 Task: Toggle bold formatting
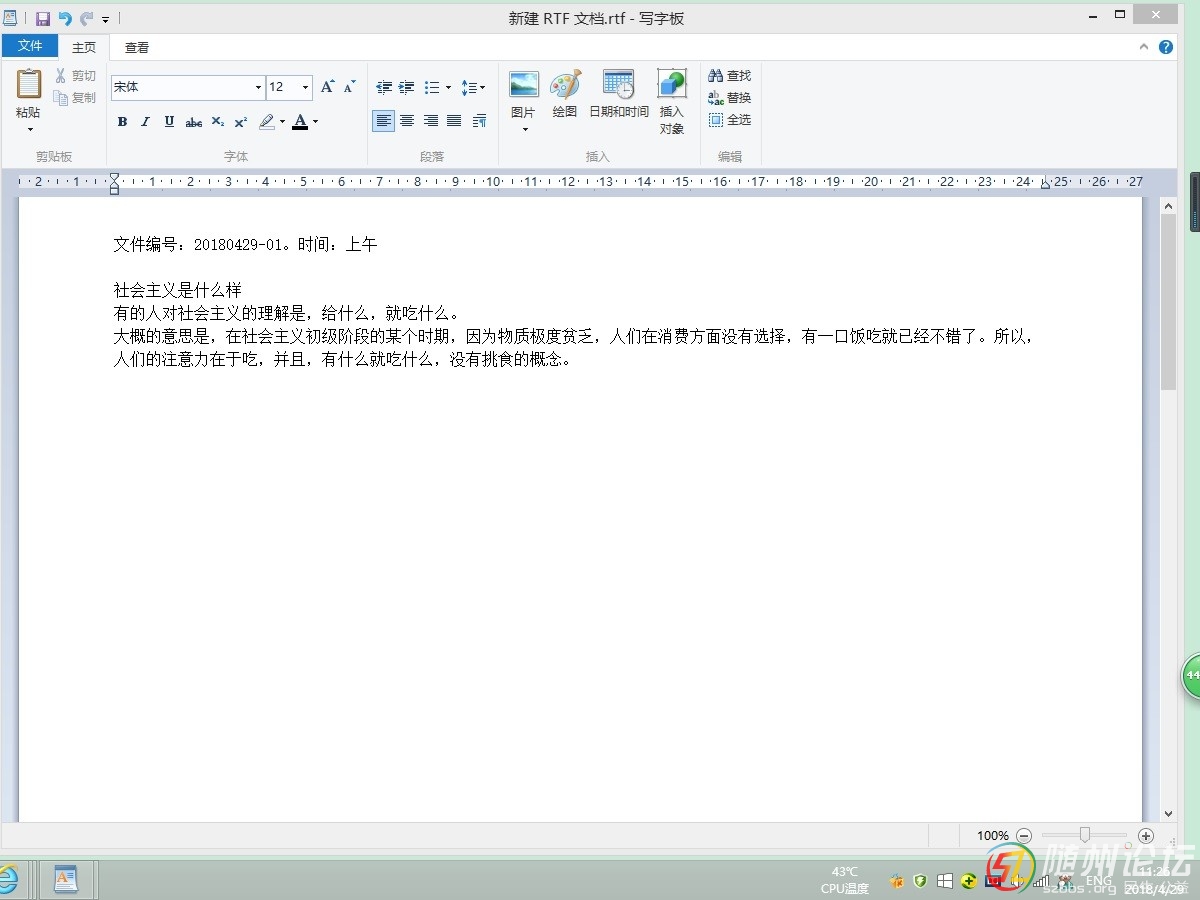122,122
